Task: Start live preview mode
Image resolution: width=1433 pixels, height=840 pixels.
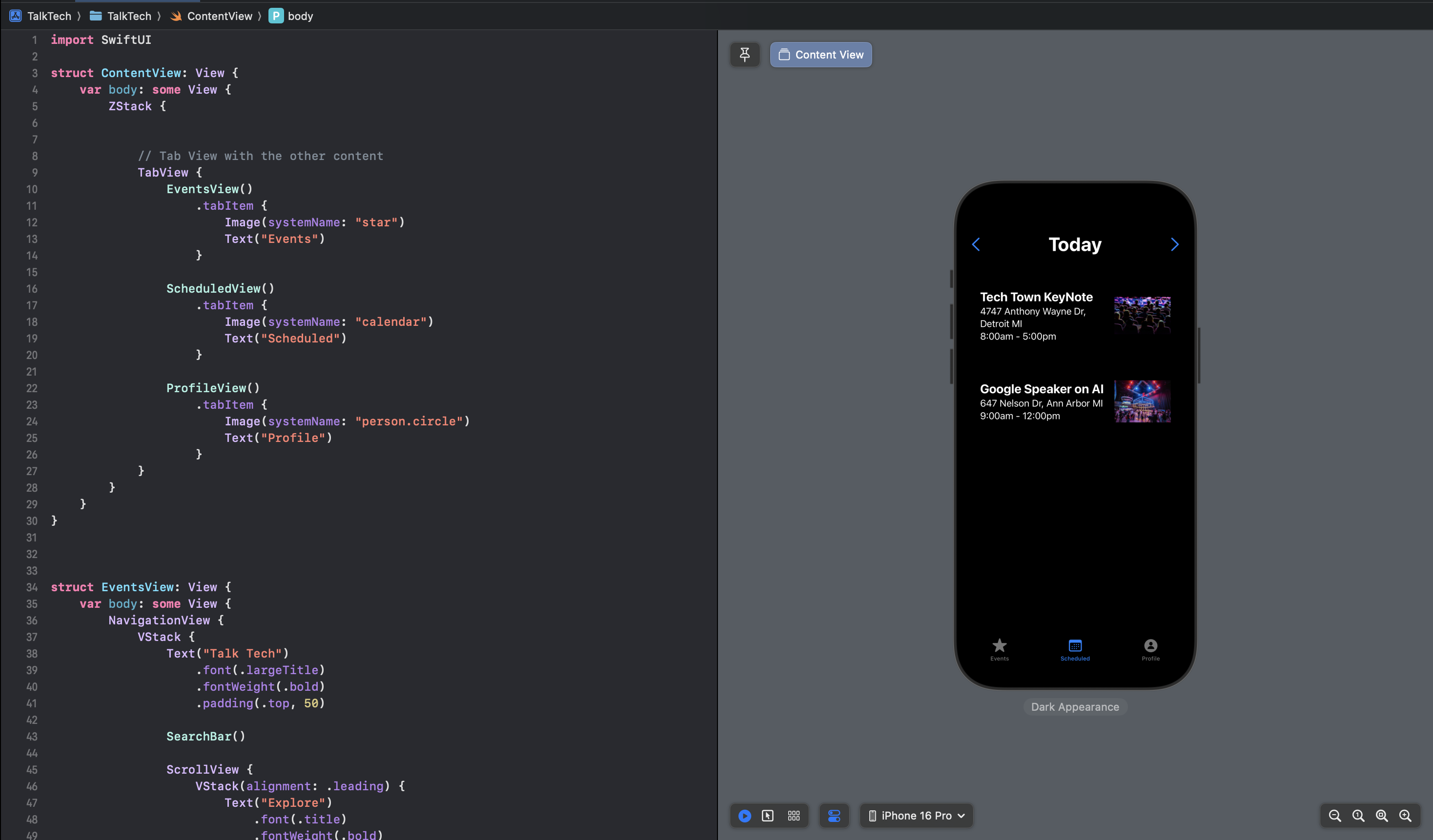Action: [744, 816]
